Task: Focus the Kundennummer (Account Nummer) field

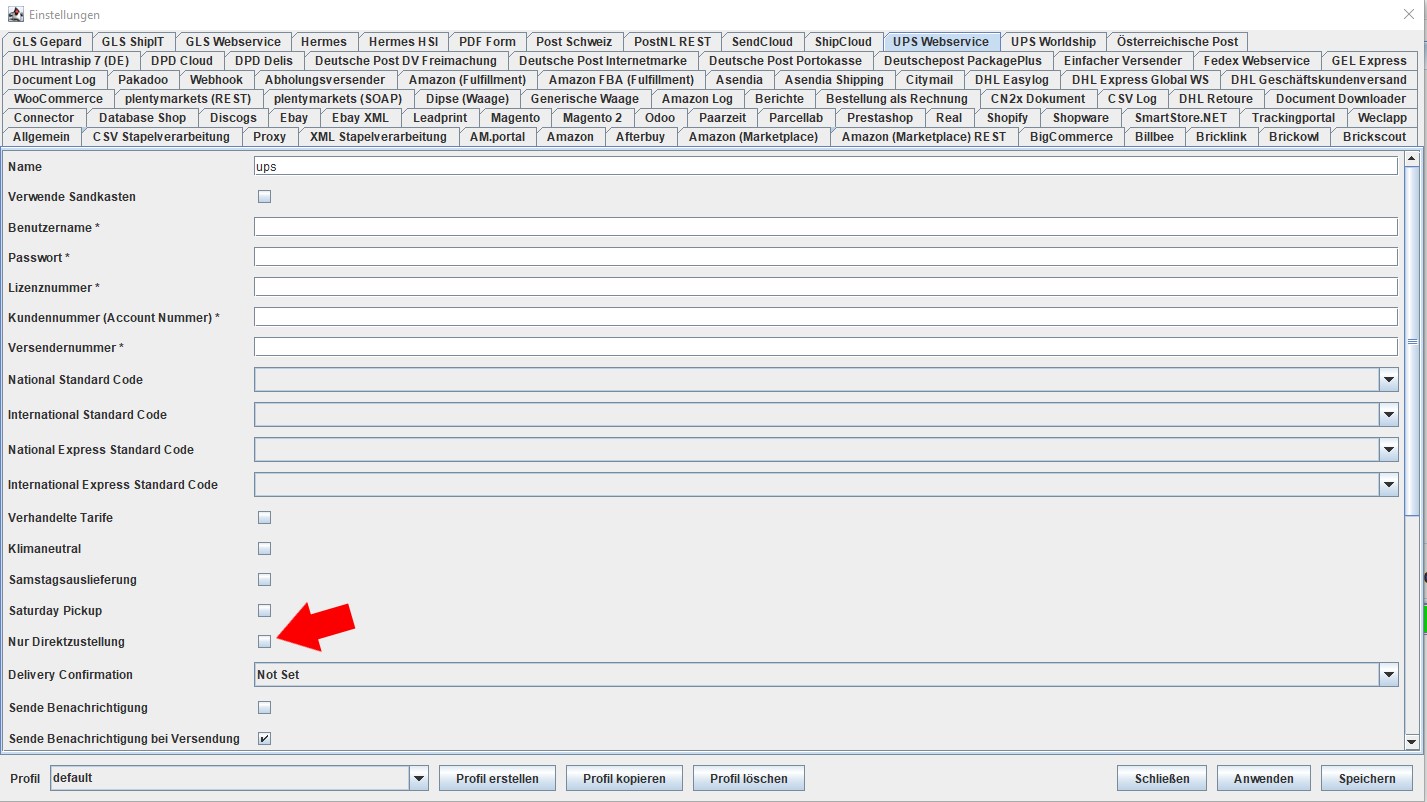Action: 826,317
